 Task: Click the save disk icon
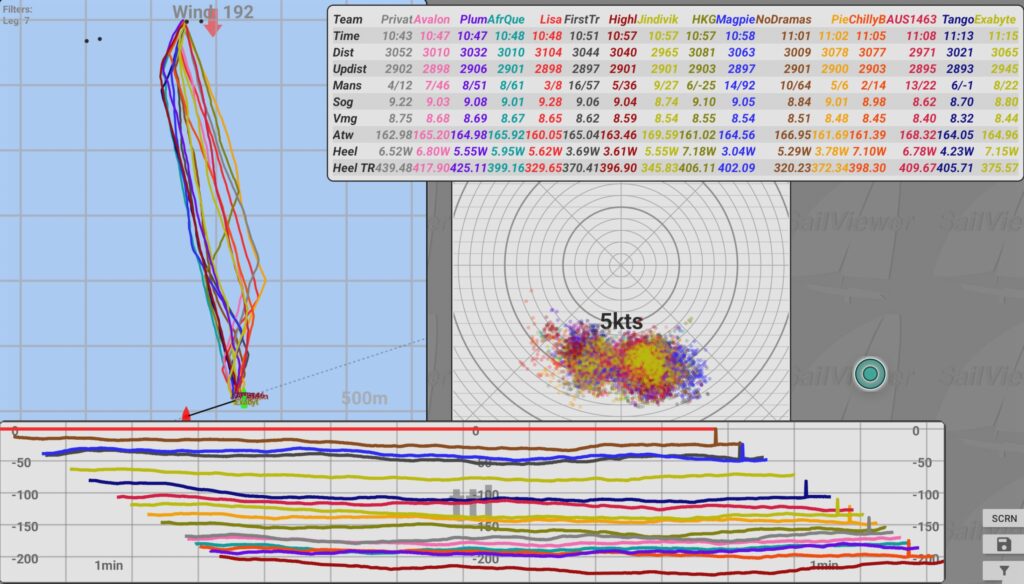pos(1004,544)
